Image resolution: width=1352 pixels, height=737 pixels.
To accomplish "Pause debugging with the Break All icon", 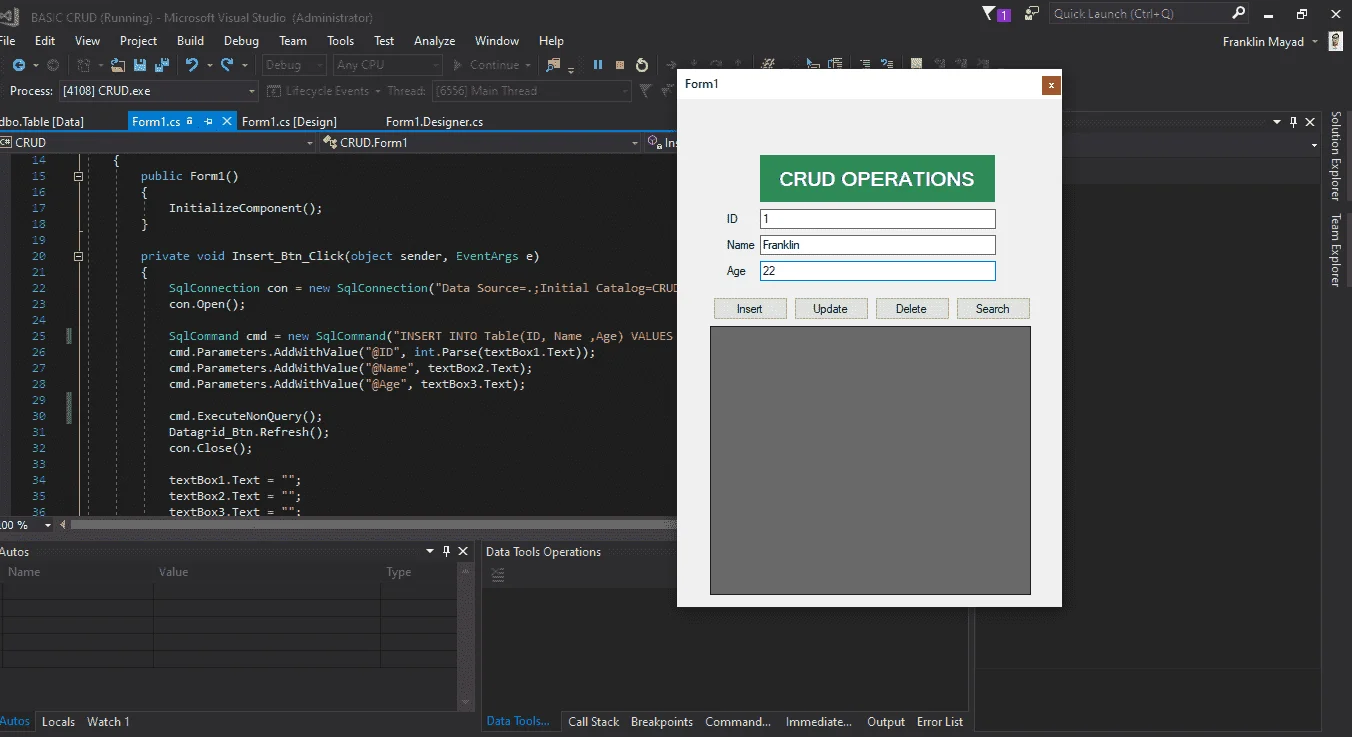I will [x=598, y=65].
